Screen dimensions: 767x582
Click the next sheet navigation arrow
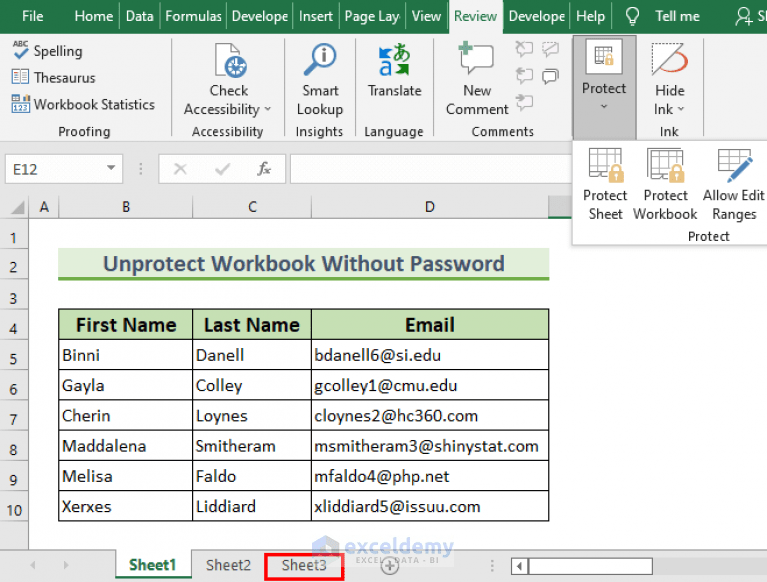click(66, 565)
